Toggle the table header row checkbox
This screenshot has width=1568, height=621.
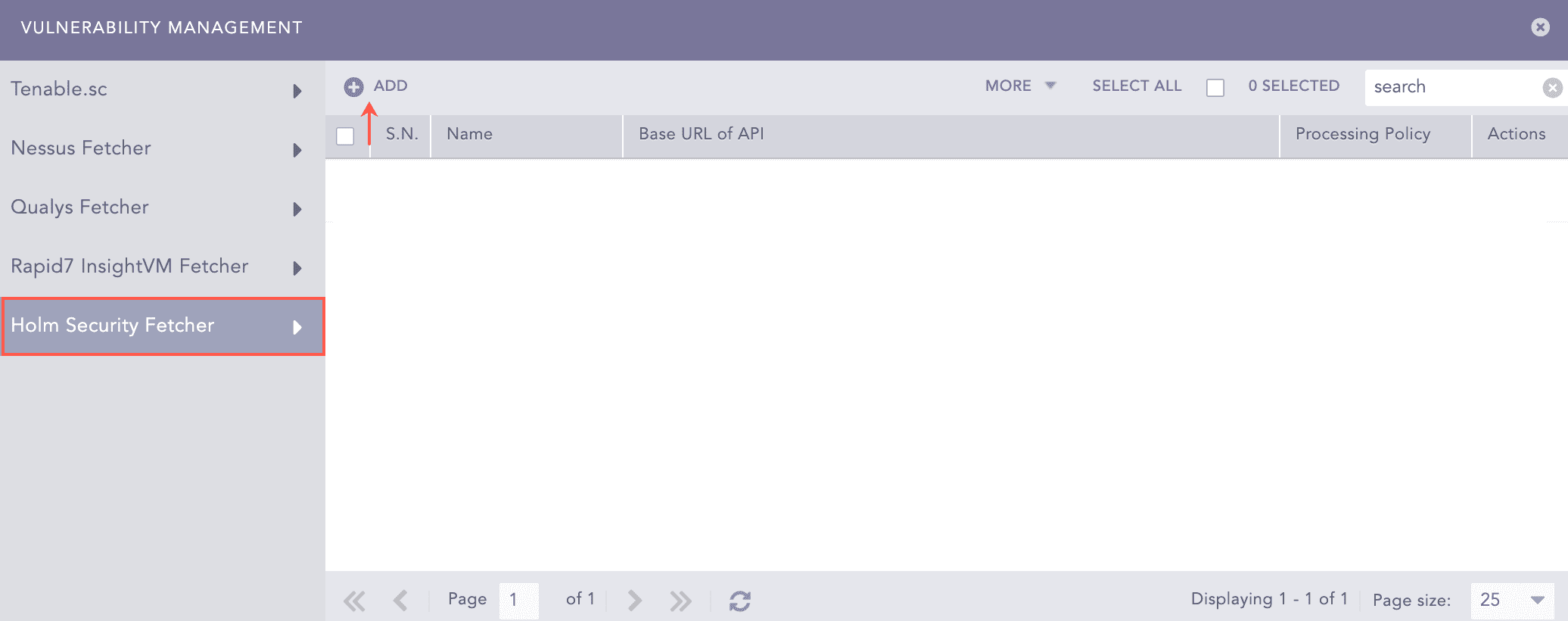[x=345, y=136]
